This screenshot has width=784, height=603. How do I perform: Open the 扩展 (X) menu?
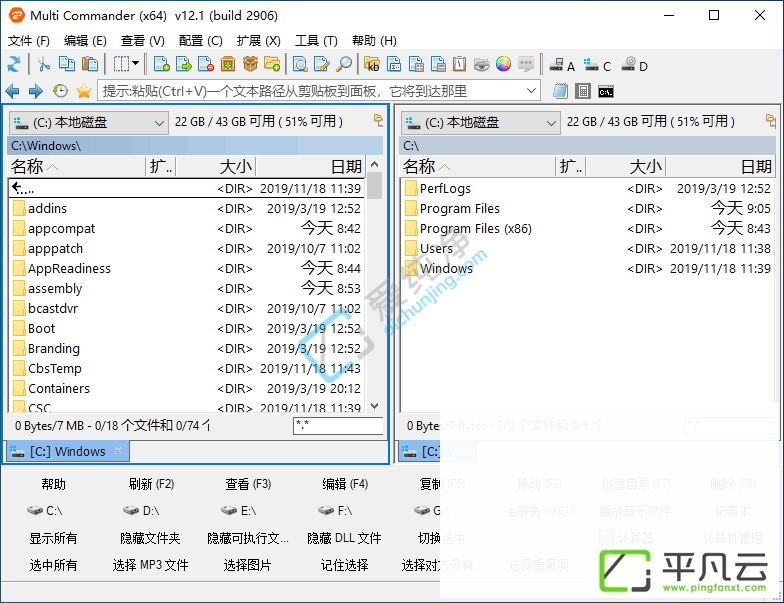(x=258, y=40)
